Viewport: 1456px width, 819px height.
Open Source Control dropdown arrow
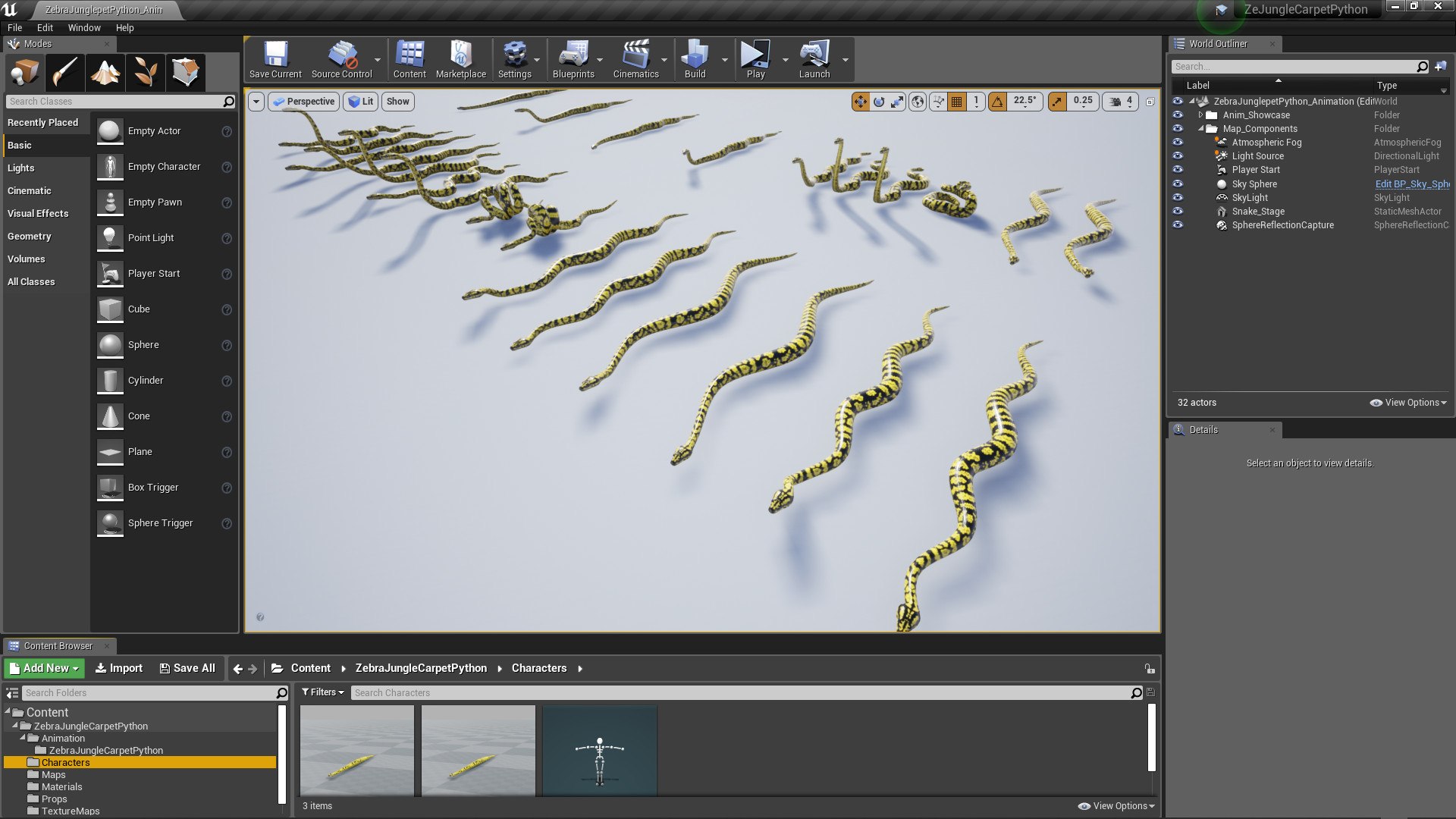pyautogui.click(x=378, y=60)
